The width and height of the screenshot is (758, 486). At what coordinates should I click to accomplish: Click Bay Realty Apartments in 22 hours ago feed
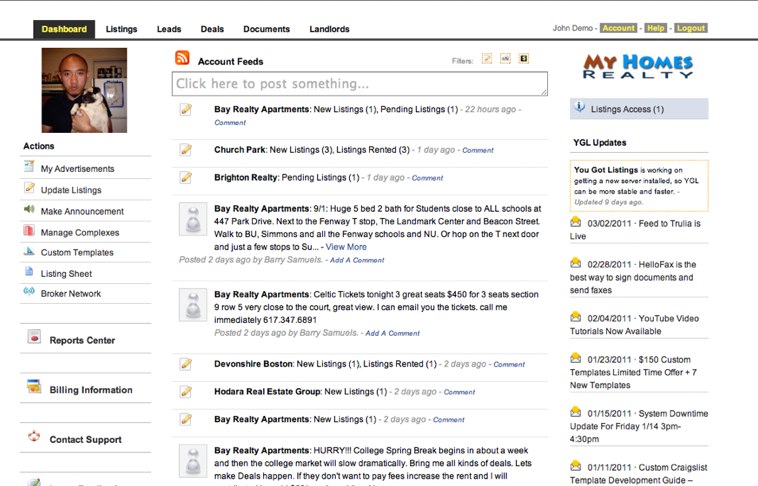[262, 109]
